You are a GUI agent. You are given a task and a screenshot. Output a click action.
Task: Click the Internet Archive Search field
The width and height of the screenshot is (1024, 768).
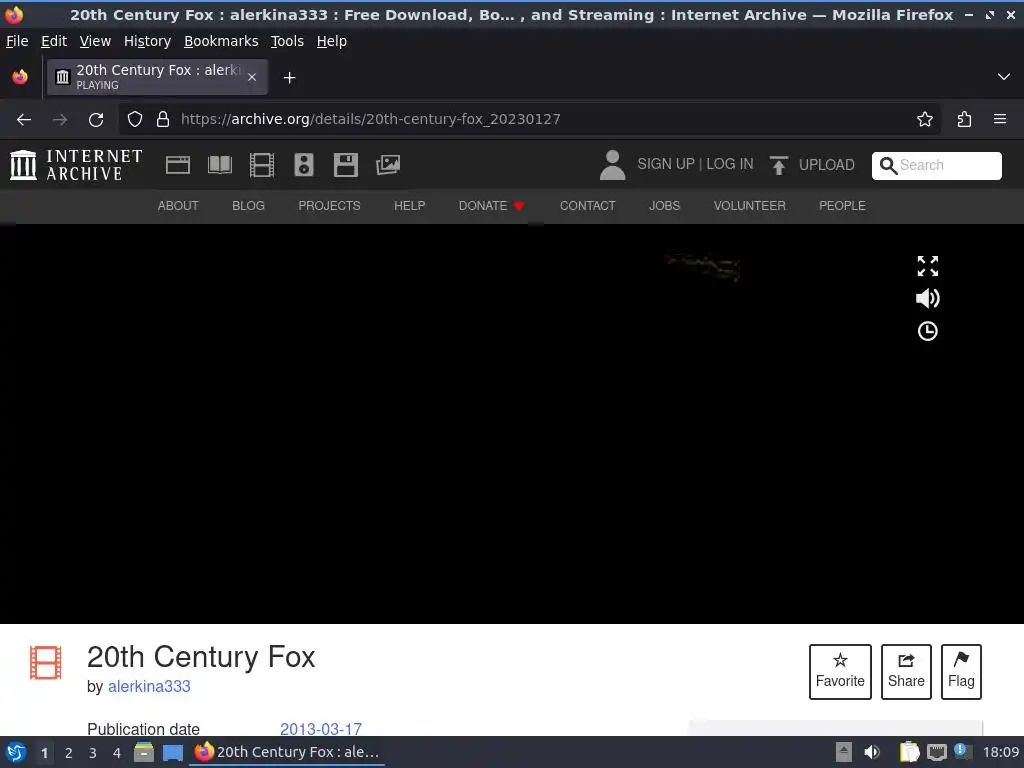pyautogui.click(x=936, y=165)
